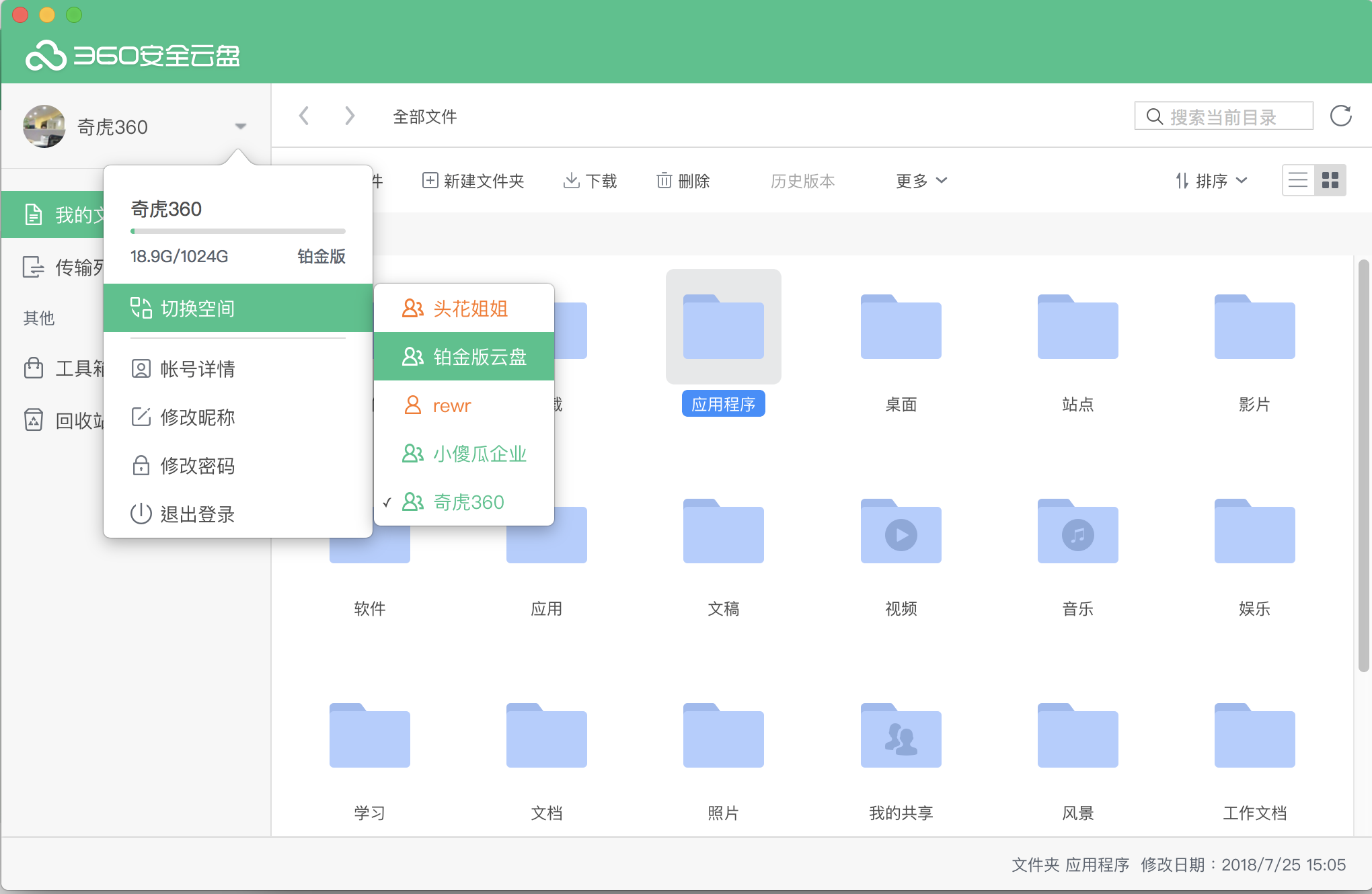Image resolution: width=1372 pixels, height=894 pixels.
Task: Choose 切换空间 menu entry
Action: click(238, 308)
